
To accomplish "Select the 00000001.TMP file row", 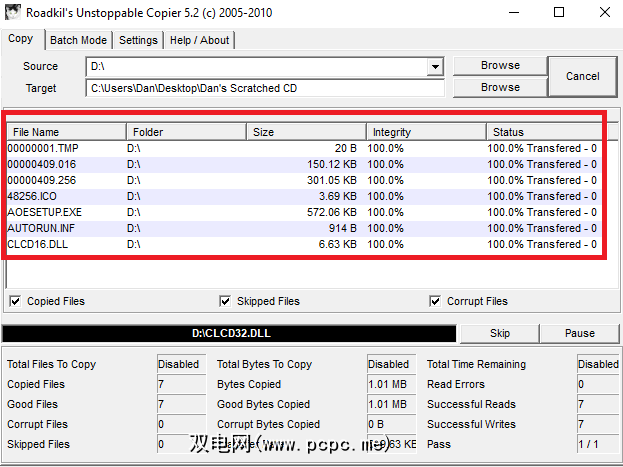I will [x=304, y=148].
